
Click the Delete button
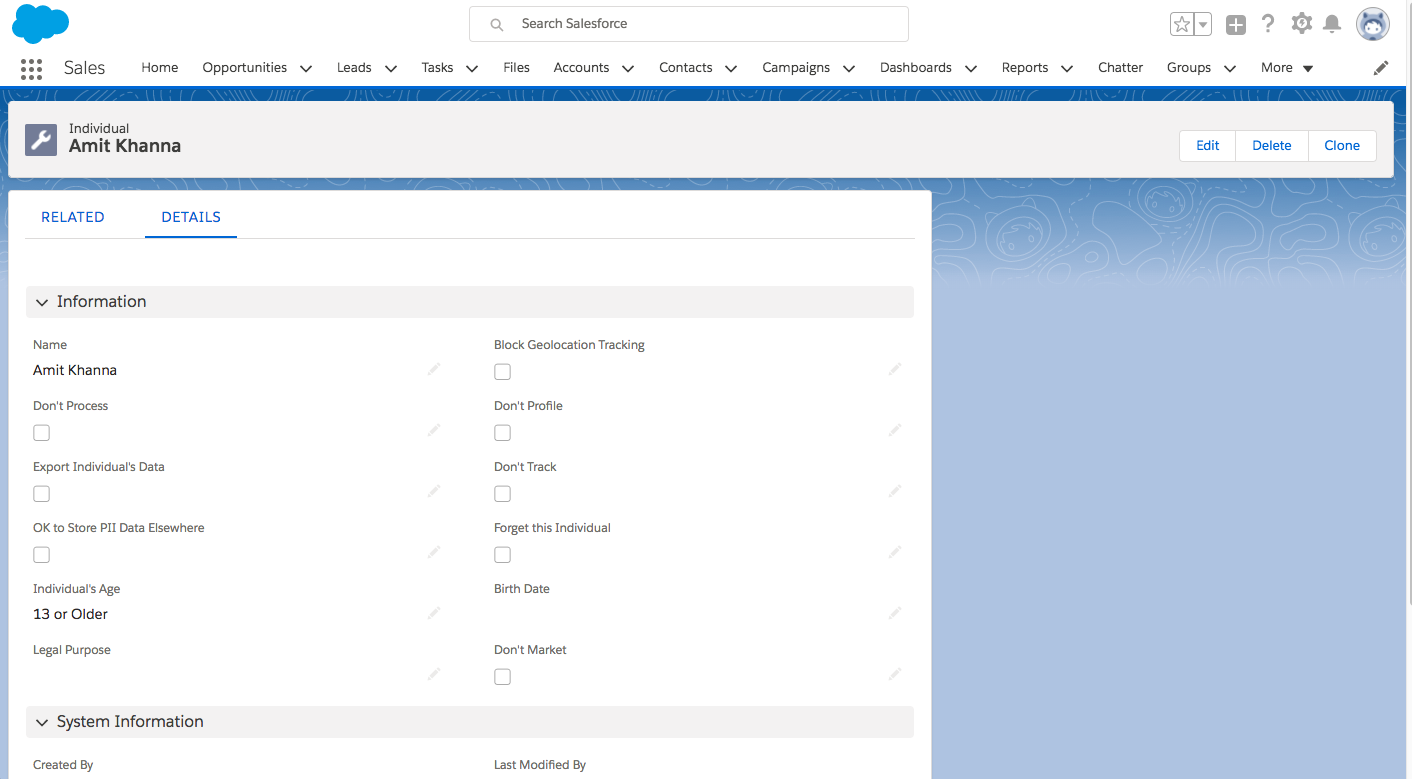[x=1272, y=145]
